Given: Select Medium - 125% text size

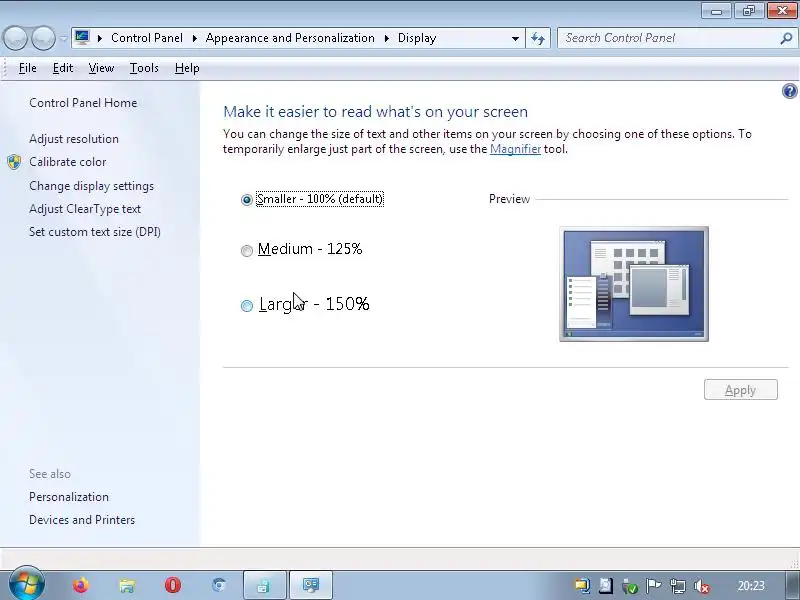Looking at the screenshot, I should 246,251.
